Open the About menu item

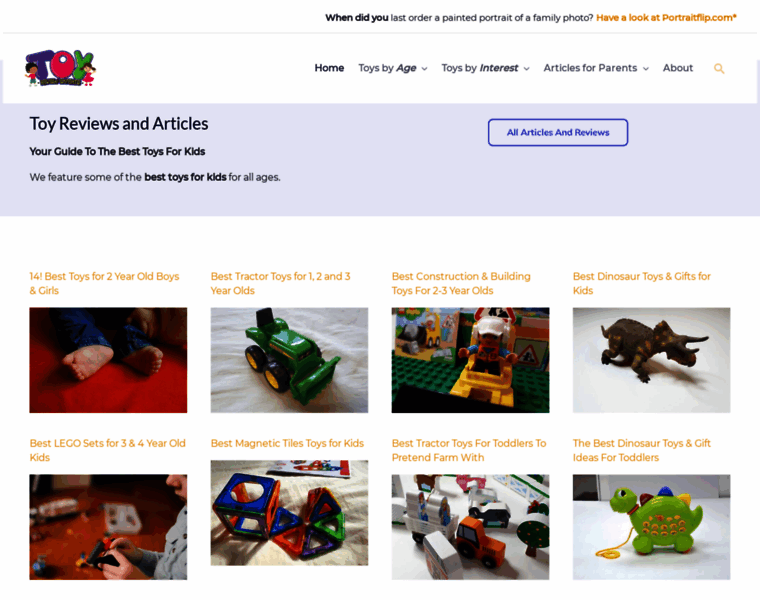pyautogui.click(x=678, y=68)
